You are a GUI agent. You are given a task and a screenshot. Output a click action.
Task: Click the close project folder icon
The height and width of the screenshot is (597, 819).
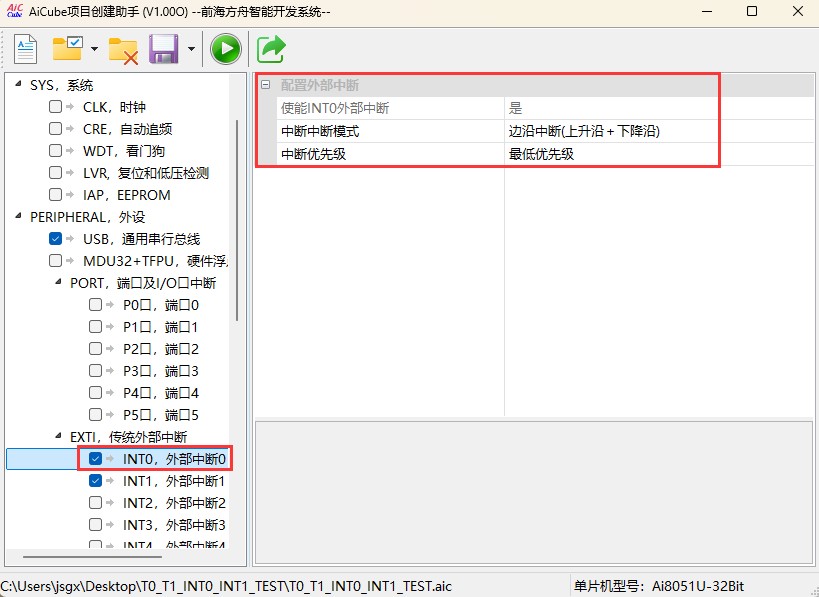coord(123,51)
